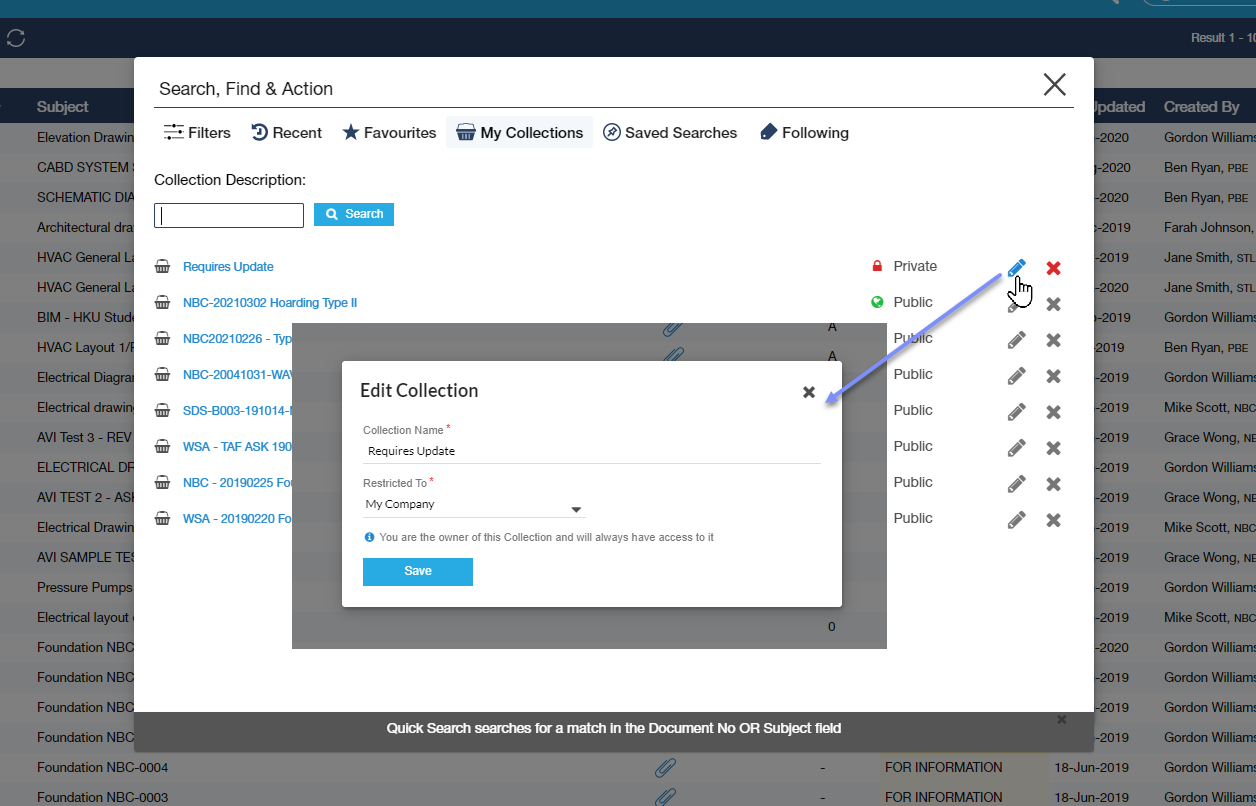This screenshot has height=806, width=1256.
Task: Click the Search button
Action: tap(354, 214)
